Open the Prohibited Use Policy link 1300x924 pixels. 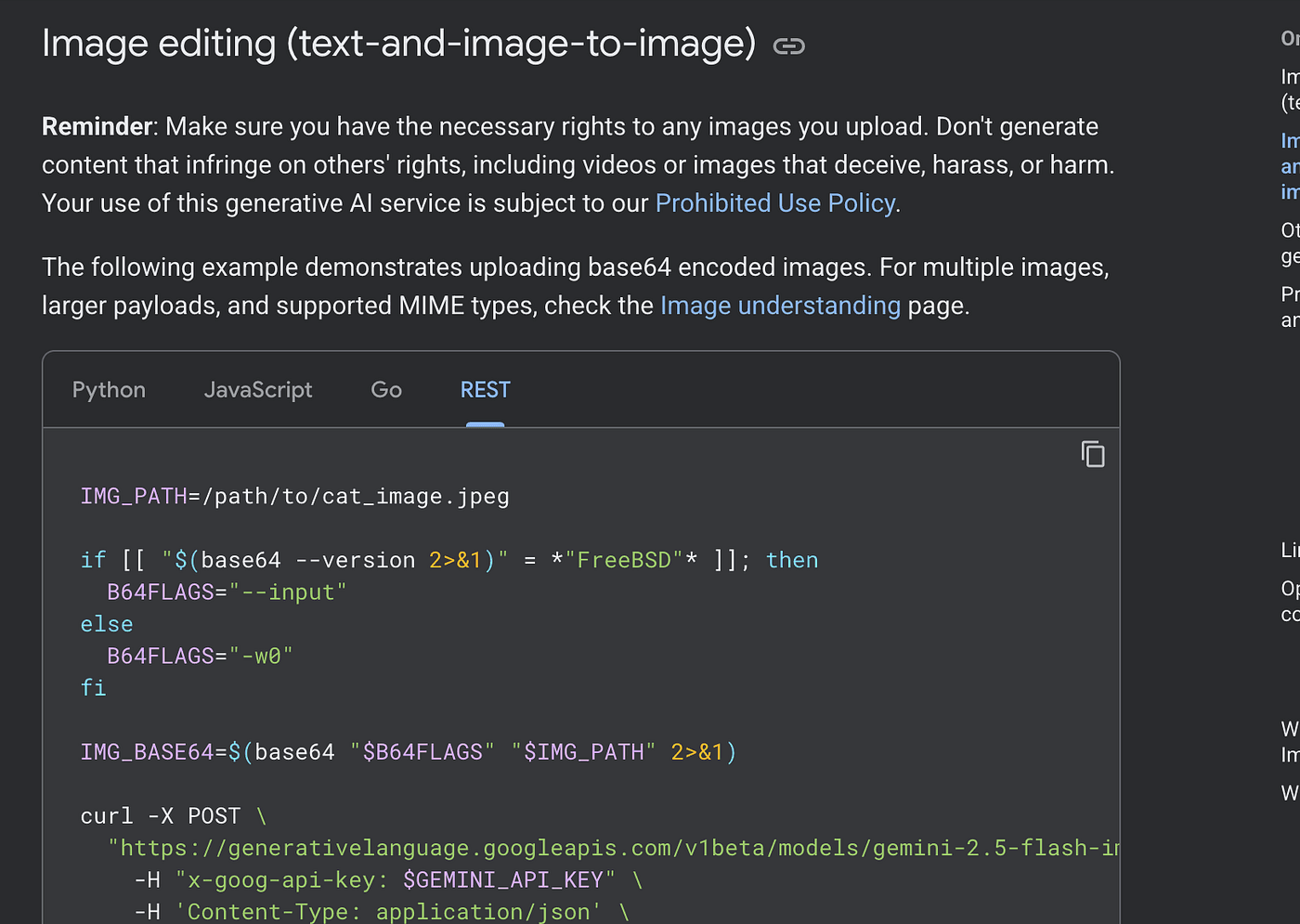tap(775, 203)
